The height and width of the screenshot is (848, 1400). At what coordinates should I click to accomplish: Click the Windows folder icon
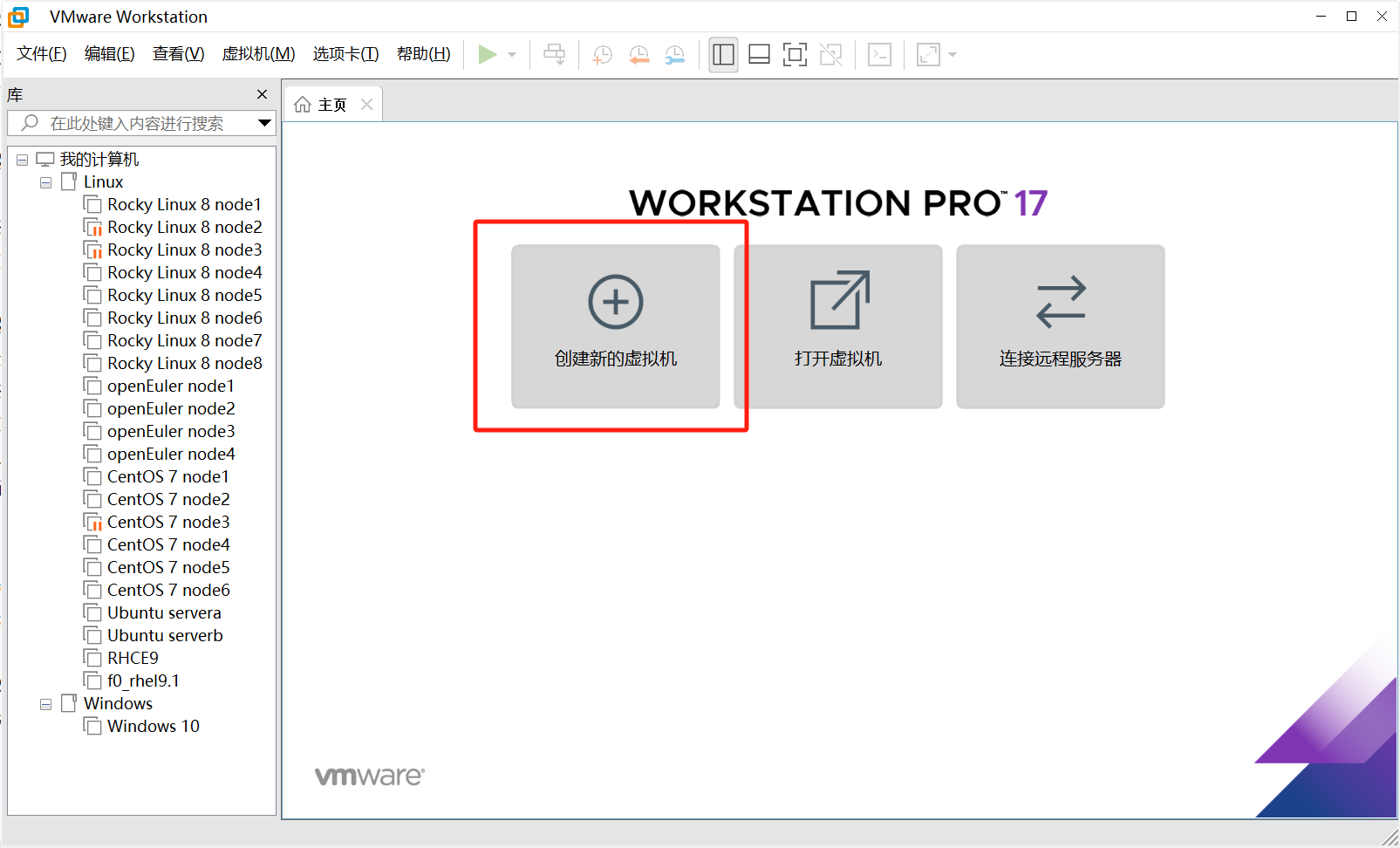coord(69,703)
